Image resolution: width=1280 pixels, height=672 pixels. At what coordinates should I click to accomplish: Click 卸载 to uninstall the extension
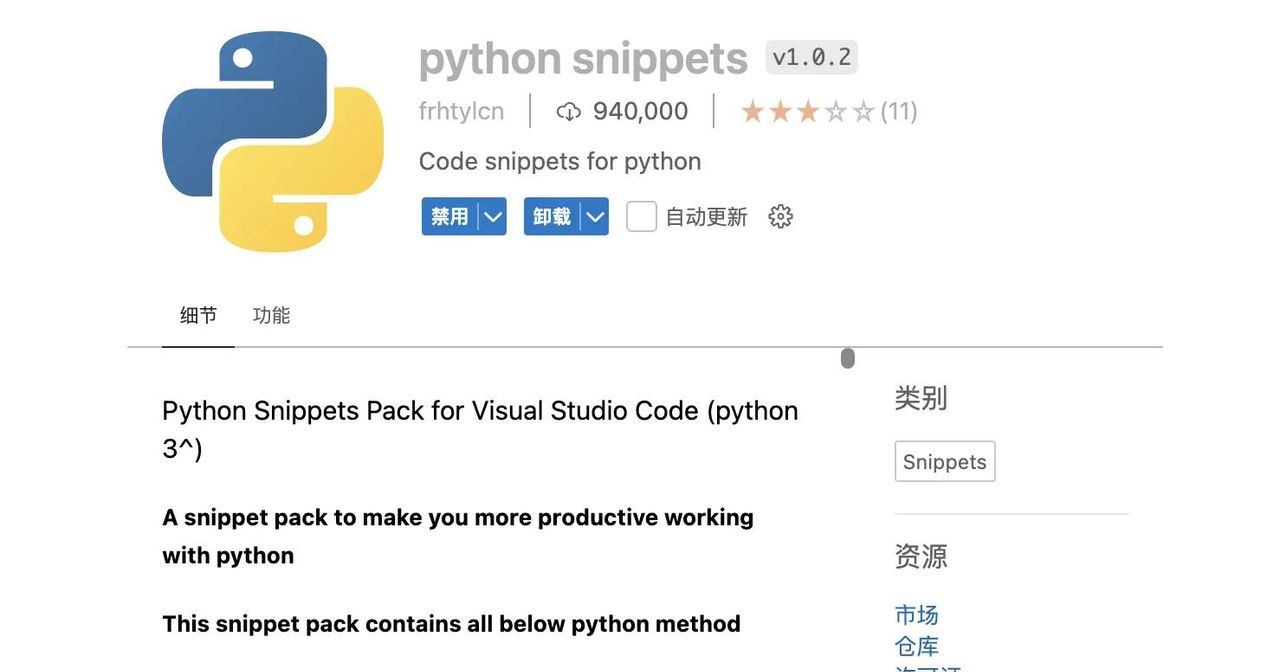(549, 213)
